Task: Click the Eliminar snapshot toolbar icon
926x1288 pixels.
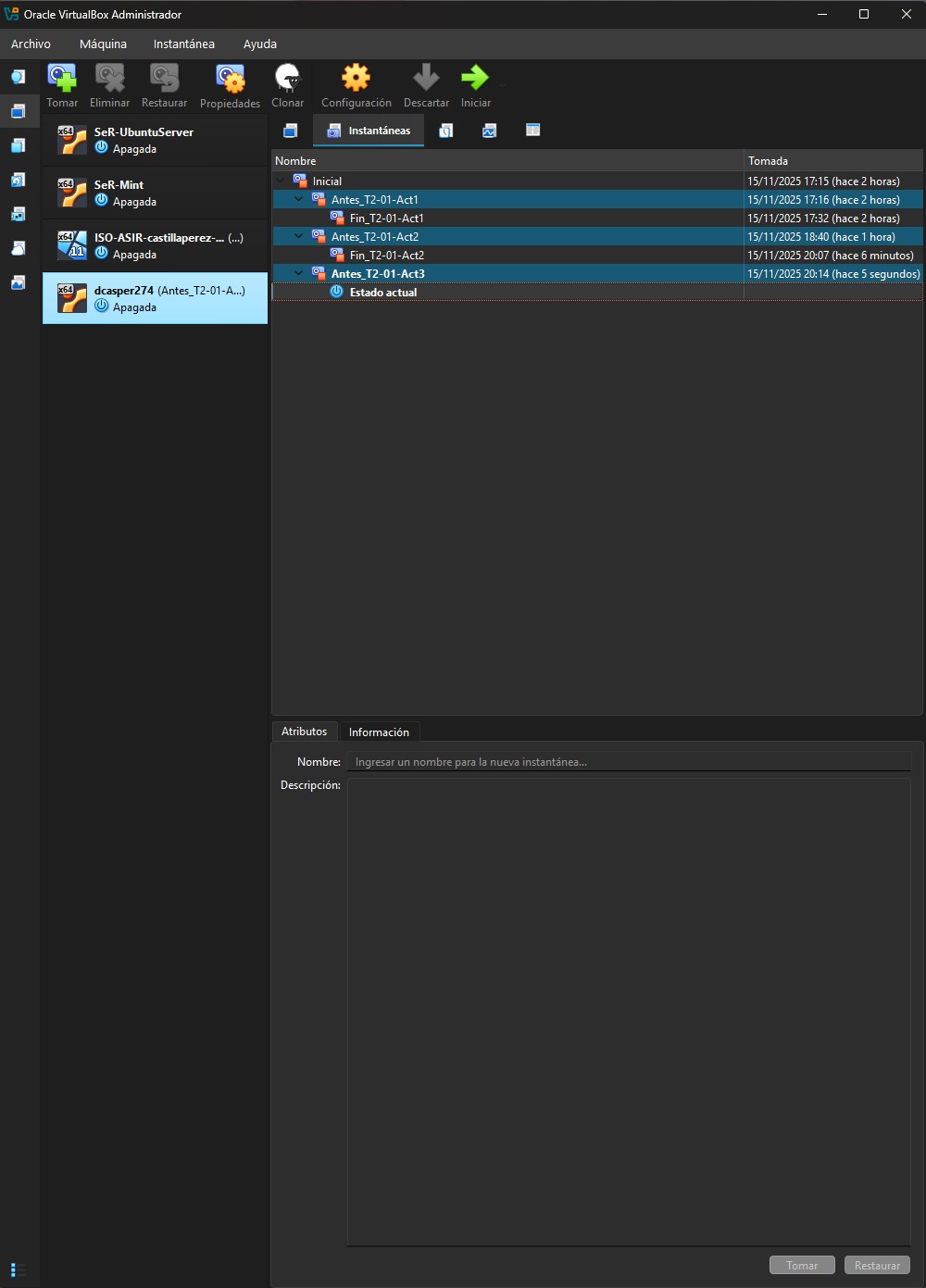Action: pyautogui.click(x=109, y=79)
